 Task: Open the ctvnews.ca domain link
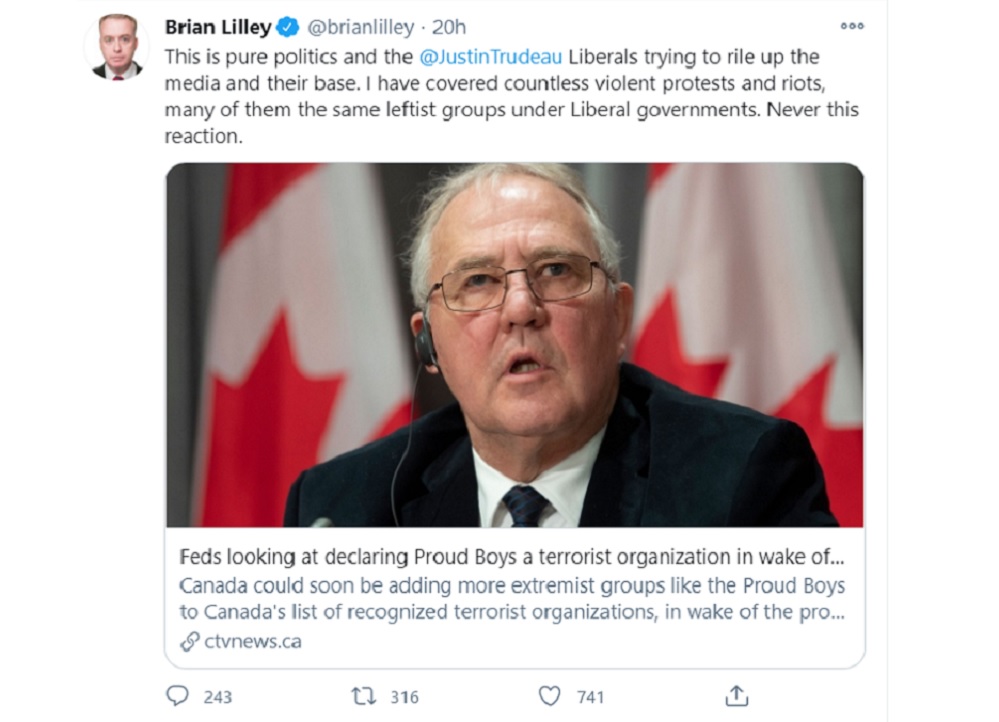coord(253,641)
